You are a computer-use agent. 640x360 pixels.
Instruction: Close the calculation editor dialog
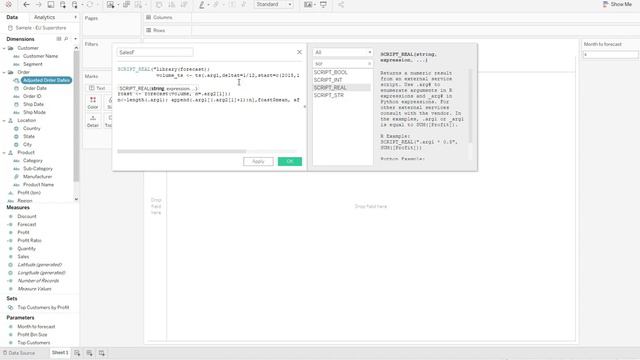(299, 52)
